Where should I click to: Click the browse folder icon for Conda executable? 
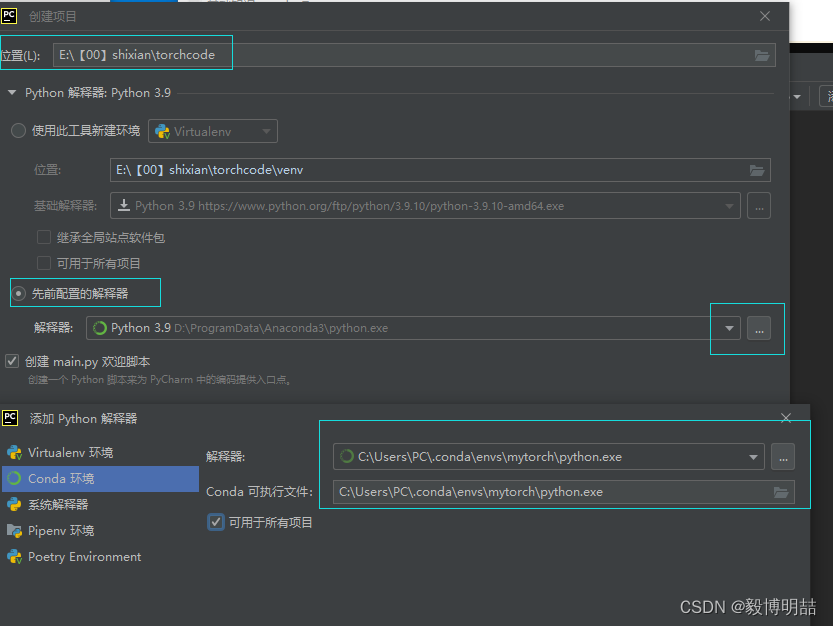pos(781,492)
